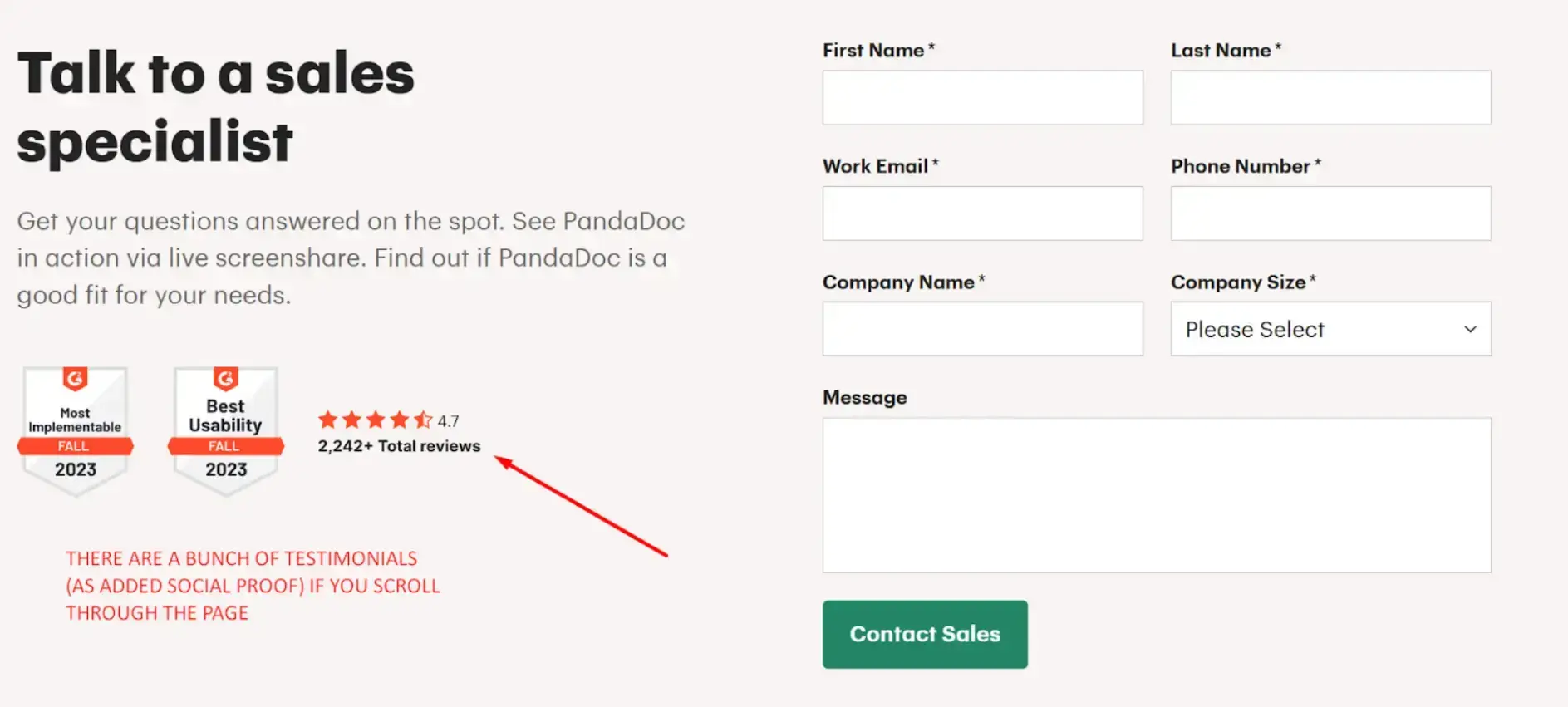The image size is (1568, 707).
Task: Click the 2,242+ Total reviews text
Action: click(399, 446)
